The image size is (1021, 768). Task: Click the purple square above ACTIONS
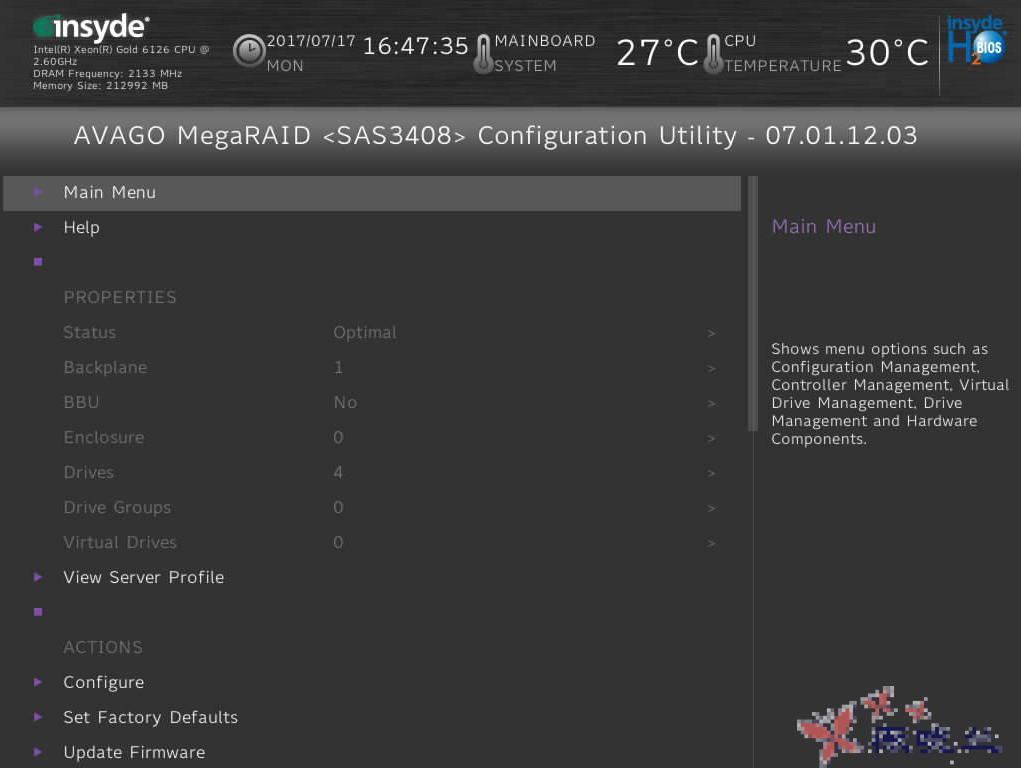pyautogui.click(x=38, y=612)
